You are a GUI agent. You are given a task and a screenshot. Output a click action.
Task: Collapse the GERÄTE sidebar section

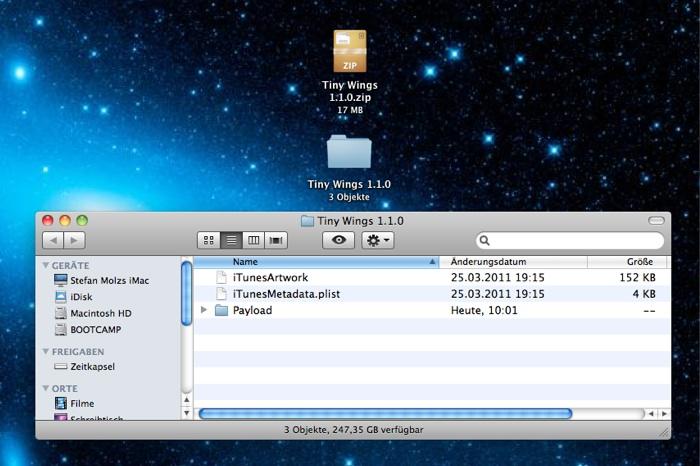(46, 265)
